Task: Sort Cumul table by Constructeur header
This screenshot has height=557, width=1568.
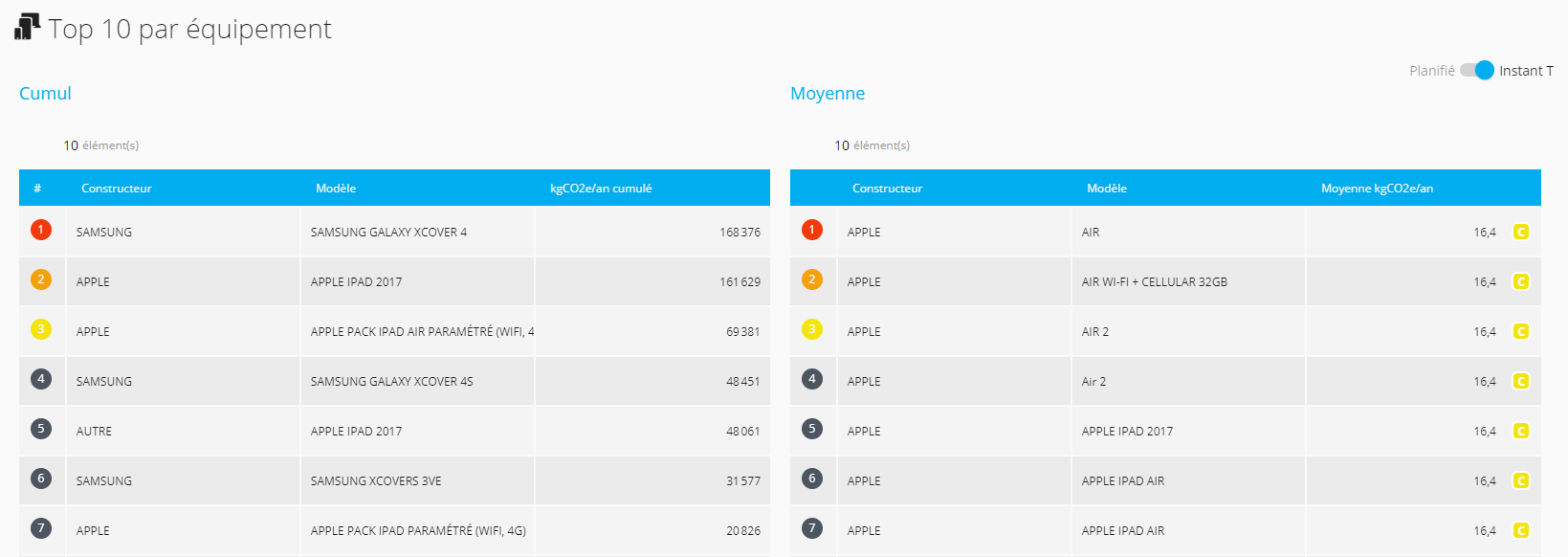Action: point(116,189)
